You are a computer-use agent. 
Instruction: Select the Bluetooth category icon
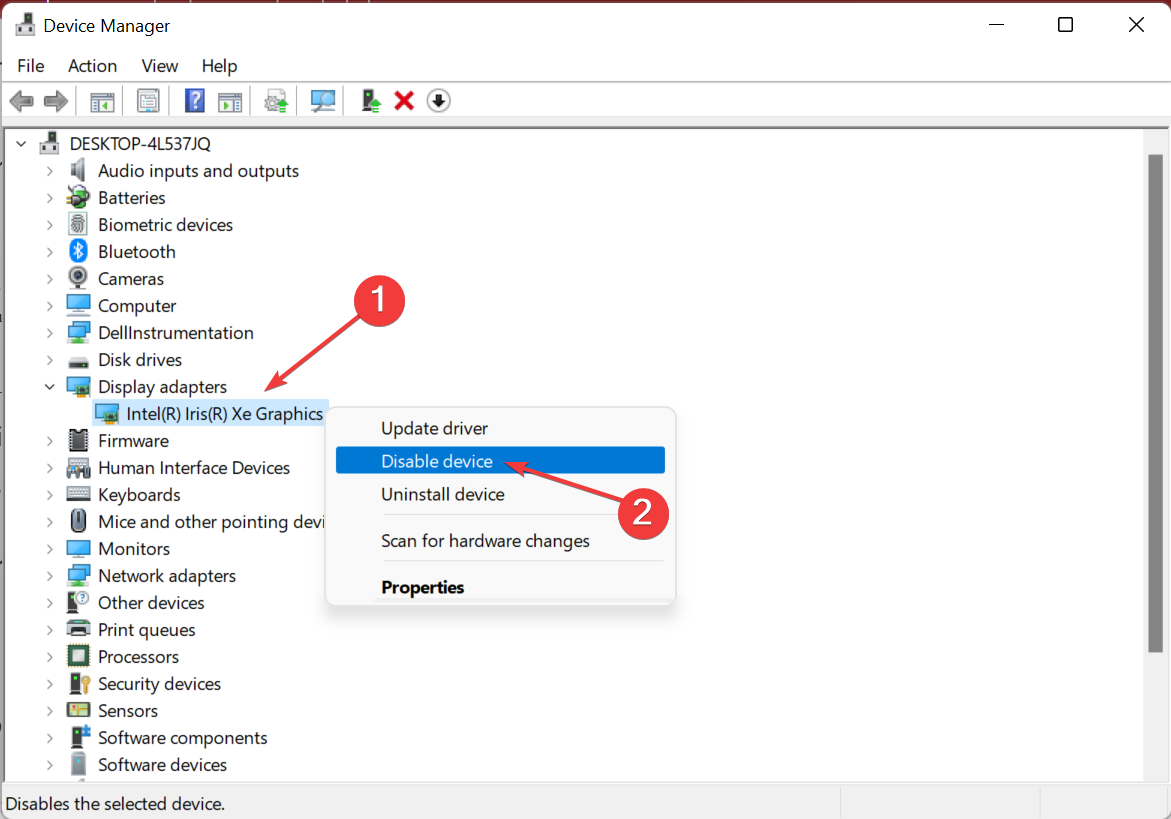[x=78, y=252]
